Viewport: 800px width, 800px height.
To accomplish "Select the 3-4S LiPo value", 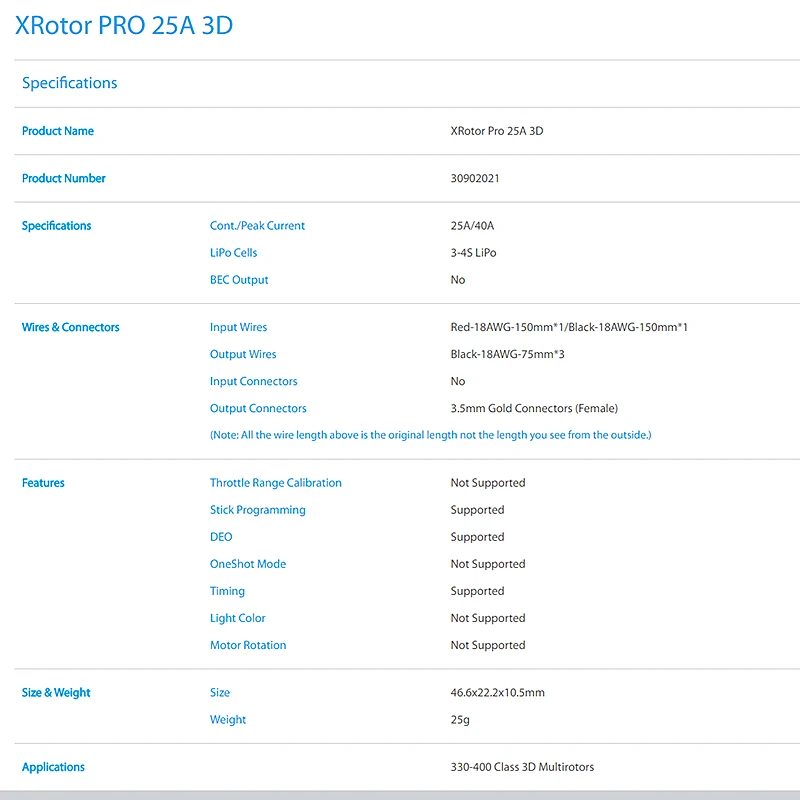I will pyautogui.click(x=473, y=253).
